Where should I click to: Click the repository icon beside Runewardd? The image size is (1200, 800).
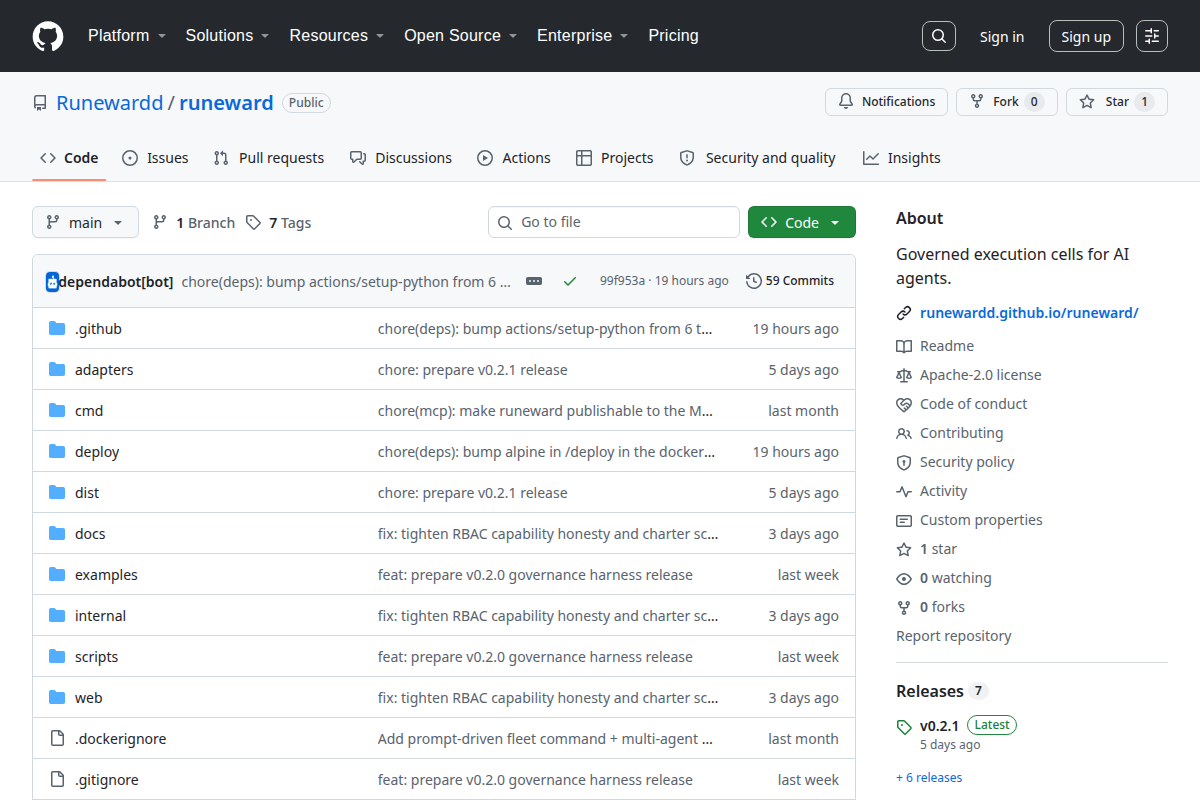40,103
